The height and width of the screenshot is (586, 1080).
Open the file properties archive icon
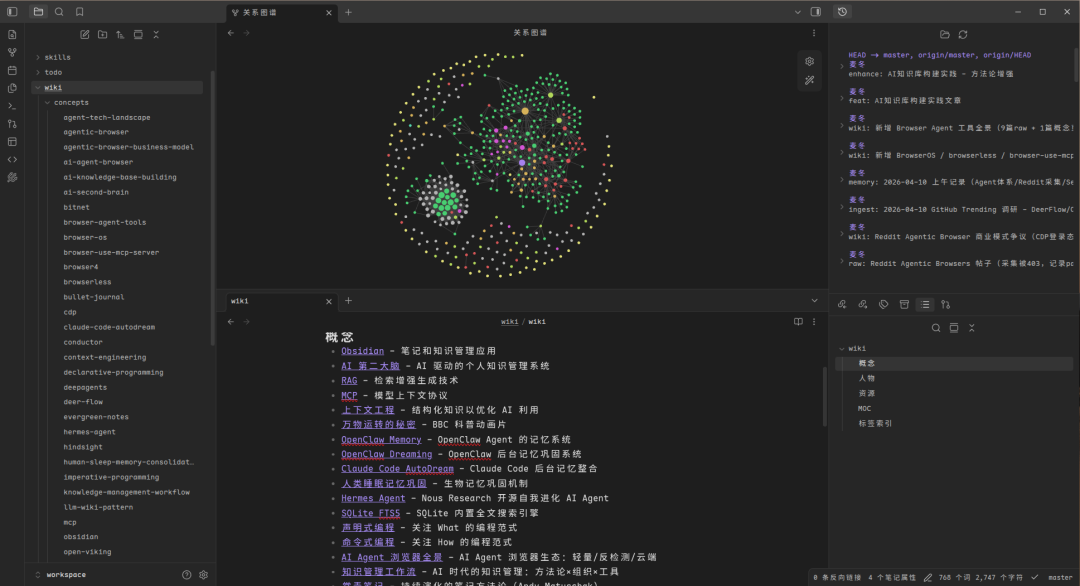pyautogui.click(x=904, y=304)
